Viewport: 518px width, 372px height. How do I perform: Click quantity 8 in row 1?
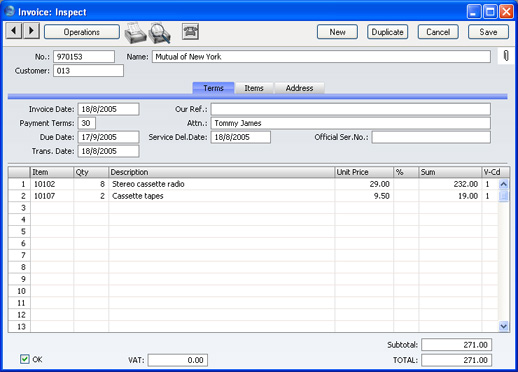tap(102, 184)
